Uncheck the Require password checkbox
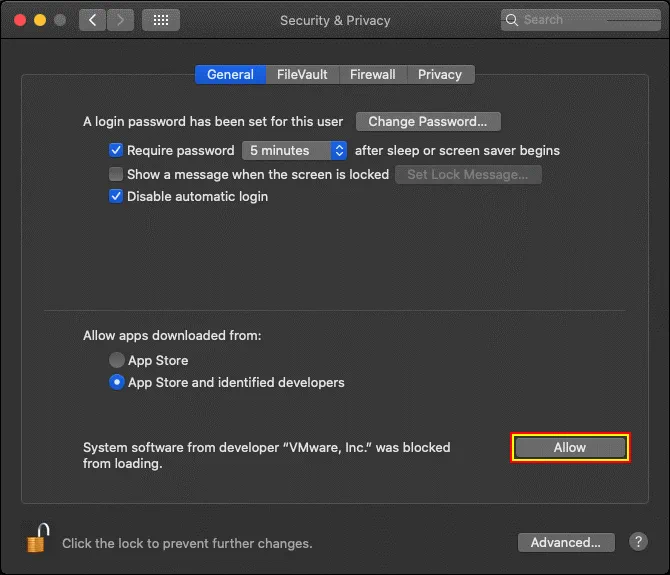Screen dimensions: 670x575 116,151
